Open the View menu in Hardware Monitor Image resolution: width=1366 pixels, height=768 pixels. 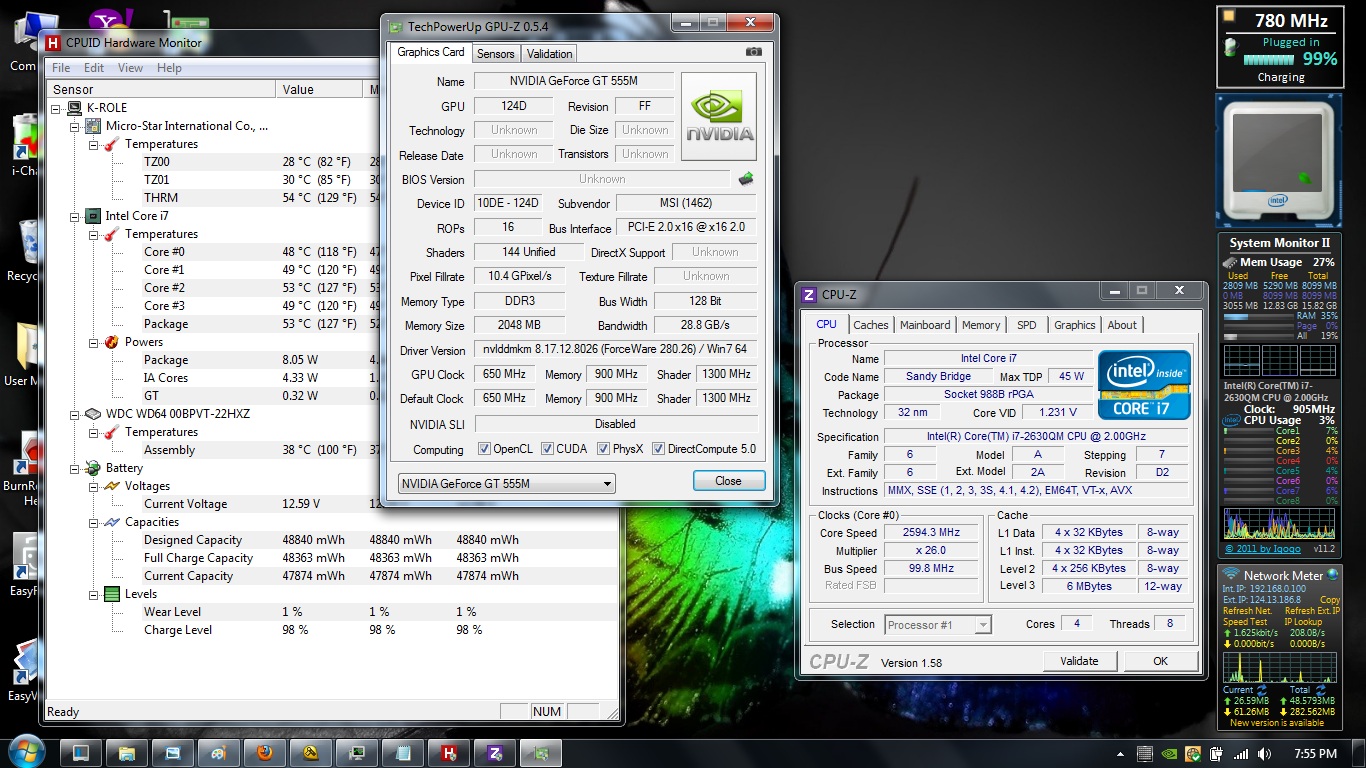point(130,68)
